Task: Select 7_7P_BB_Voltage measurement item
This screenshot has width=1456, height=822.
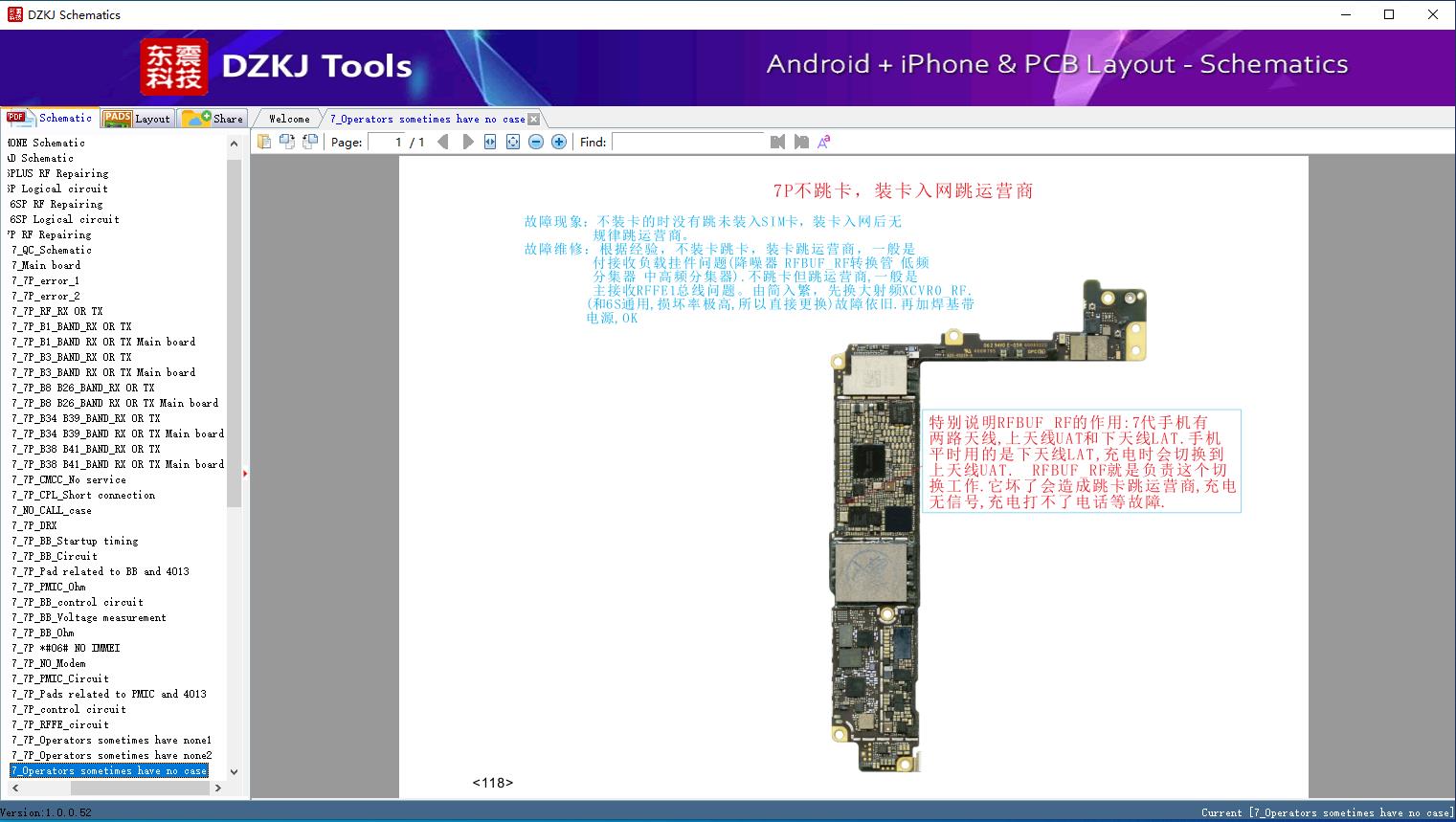Action: point(89,617)
